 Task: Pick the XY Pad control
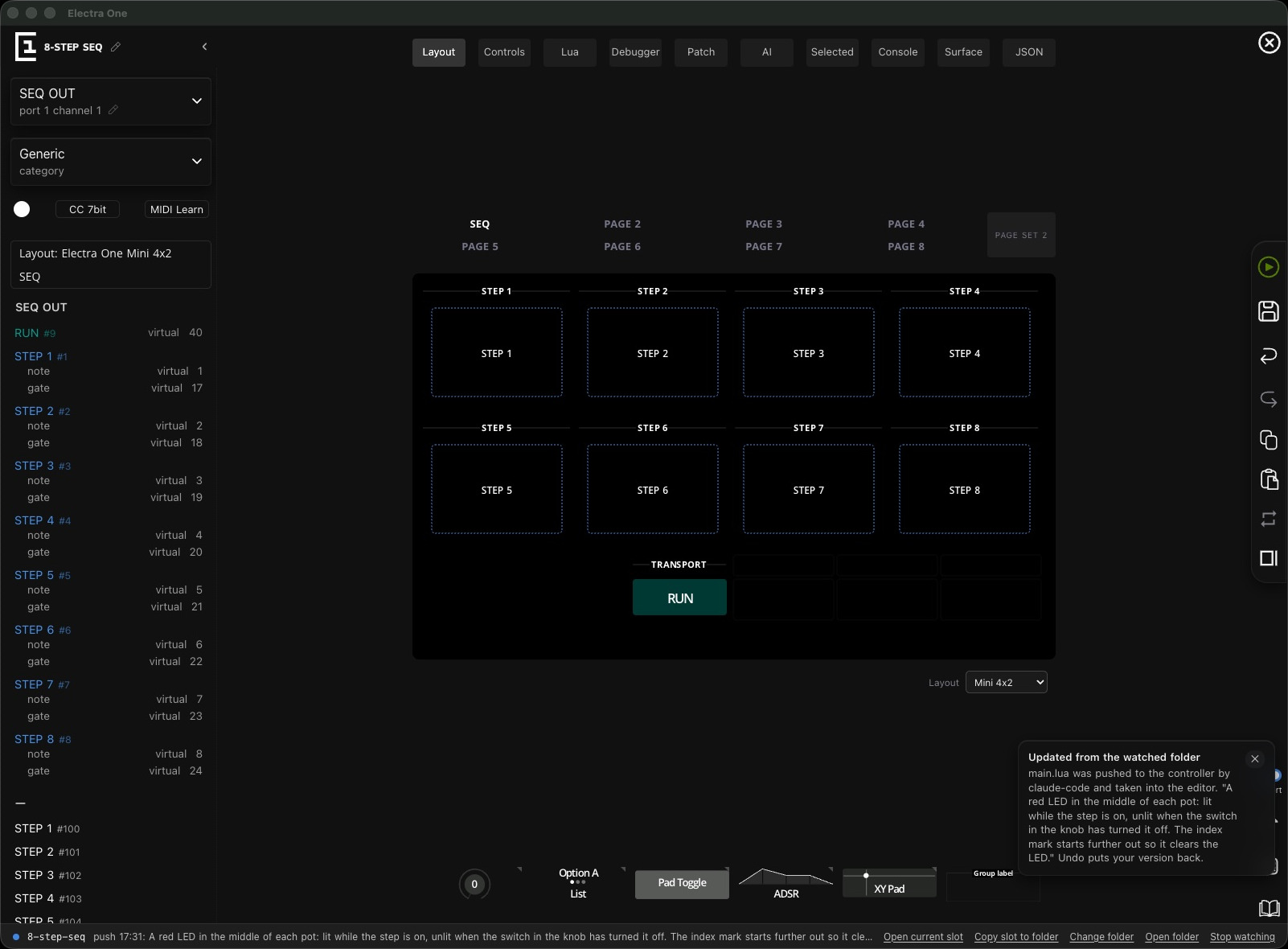(x=889, y=883)
